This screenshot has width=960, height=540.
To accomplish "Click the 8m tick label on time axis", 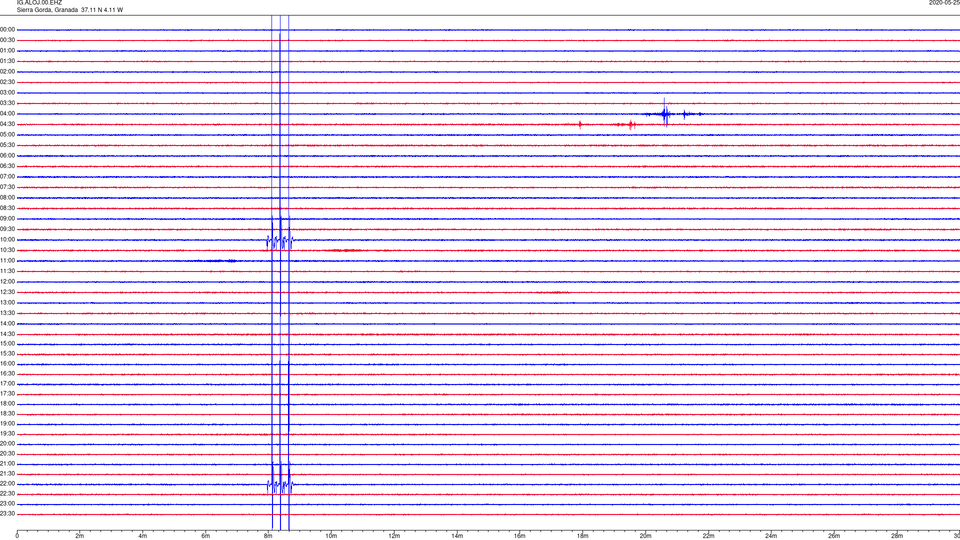I will pyautogui.click(x=268, y=536).
